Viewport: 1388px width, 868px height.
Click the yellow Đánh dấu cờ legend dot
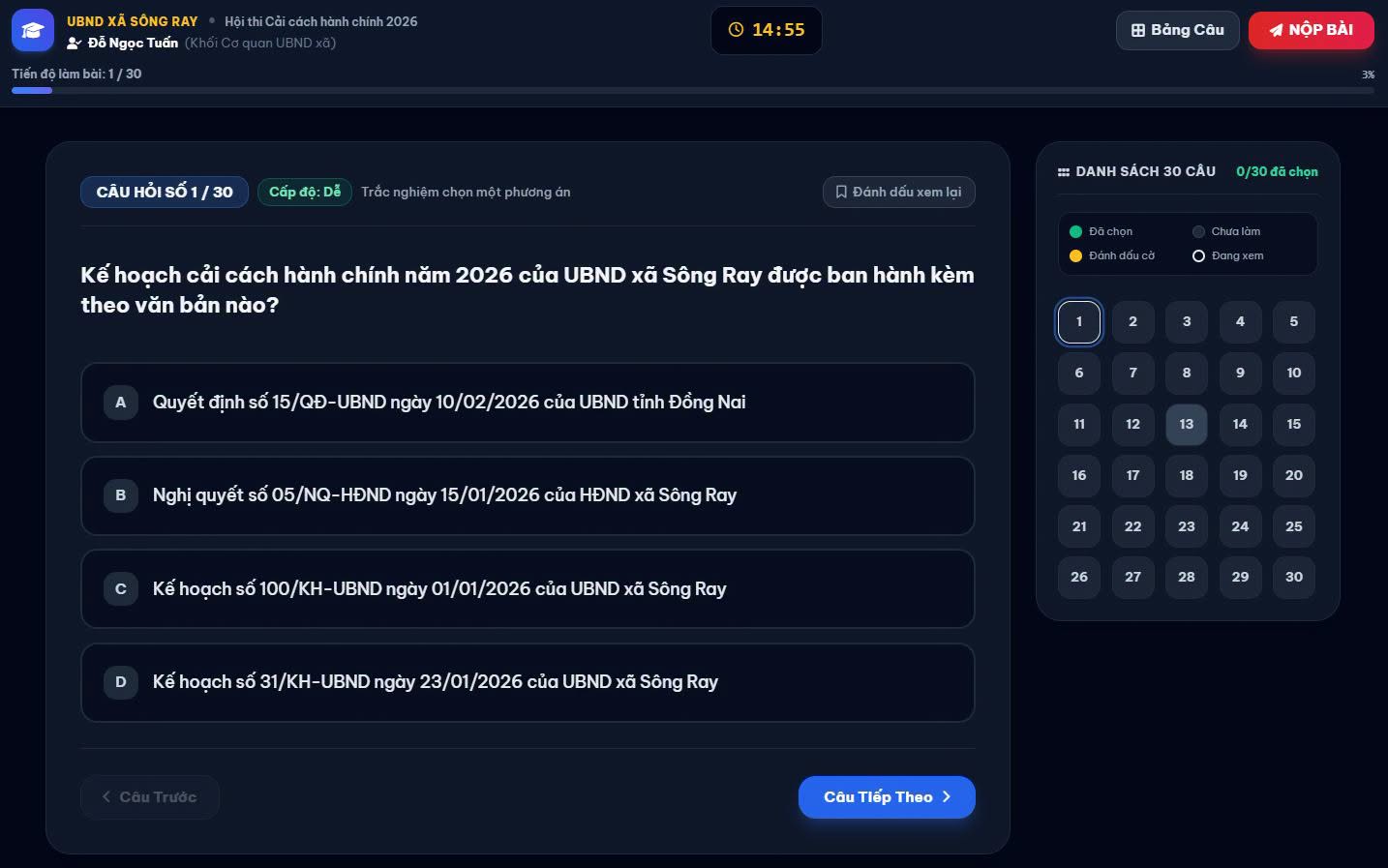click(x=1075, y=256)
